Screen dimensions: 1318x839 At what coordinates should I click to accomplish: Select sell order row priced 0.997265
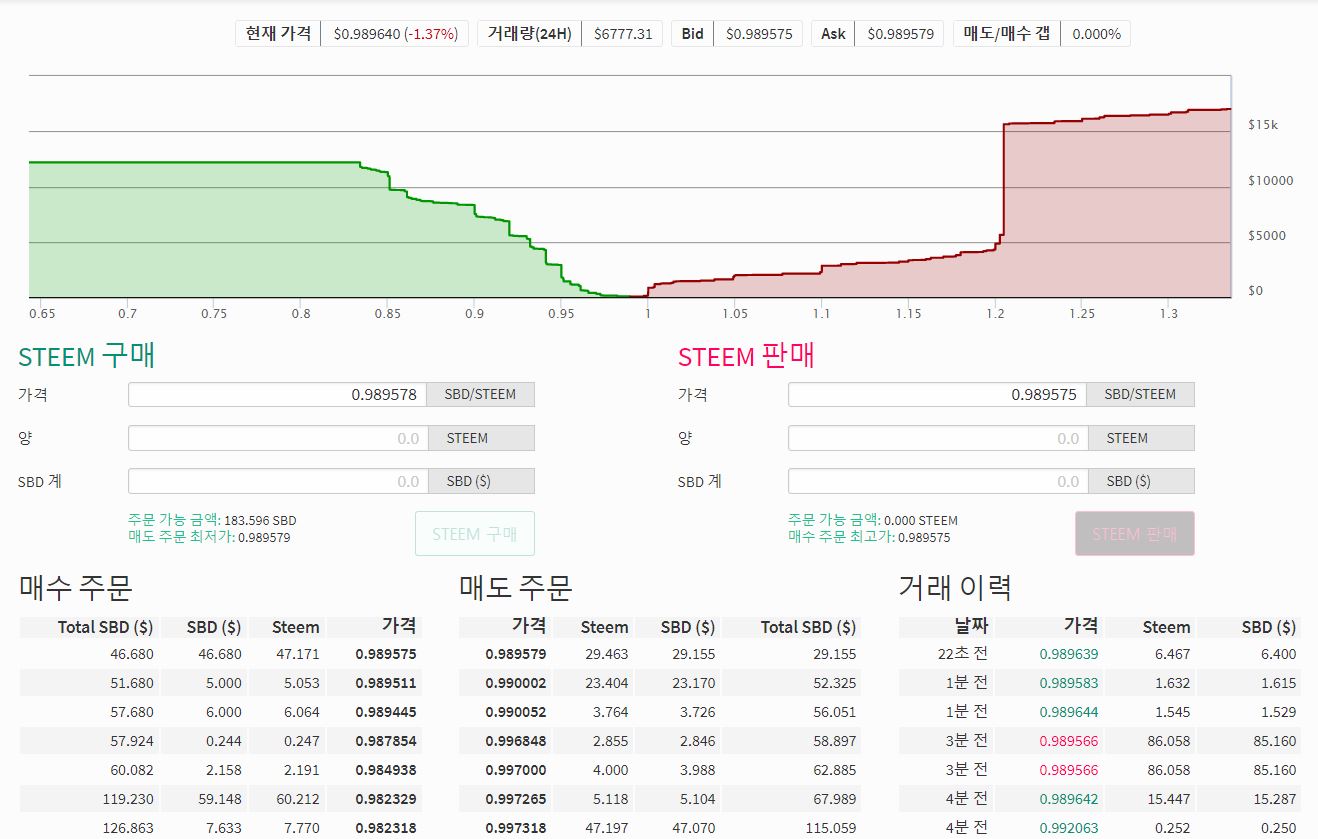pyautogui.click(x=660, y=799)
